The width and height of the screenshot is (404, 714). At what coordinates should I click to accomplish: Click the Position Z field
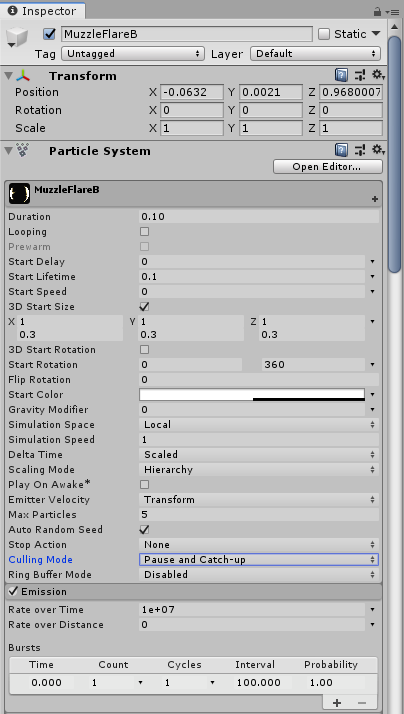[x=351, y=92]
